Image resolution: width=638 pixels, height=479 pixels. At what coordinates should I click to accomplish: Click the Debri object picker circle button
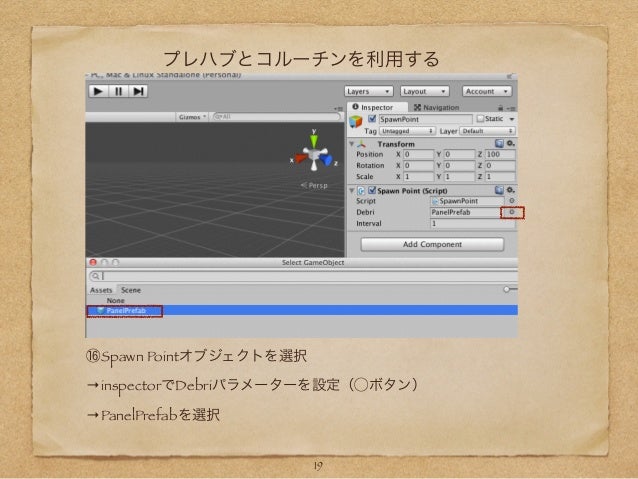tap(512, 212)
